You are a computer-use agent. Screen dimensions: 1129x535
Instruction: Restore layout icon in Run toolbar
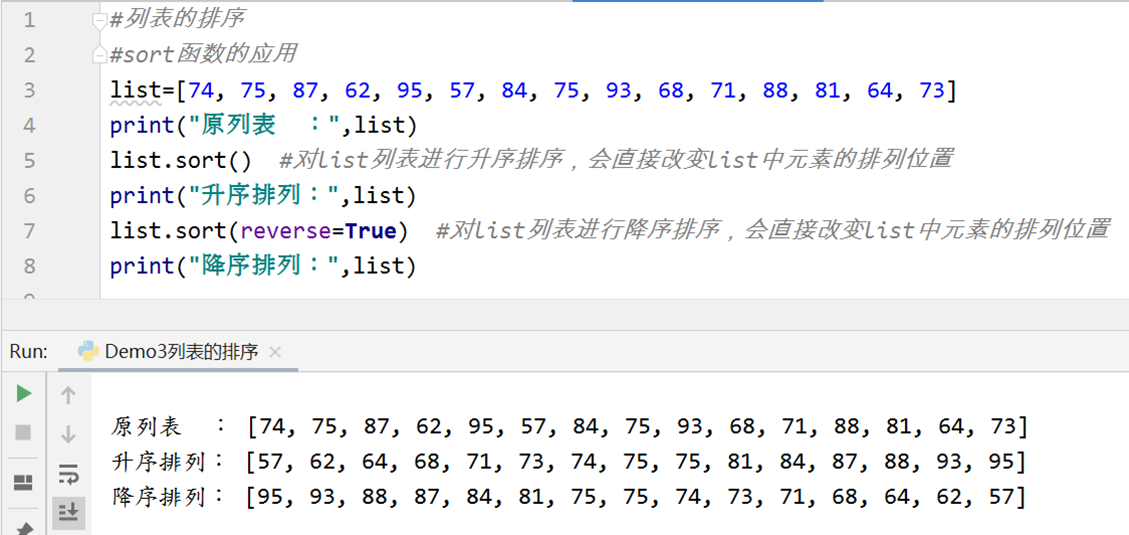pyautogui.click(x=23, y=482)
